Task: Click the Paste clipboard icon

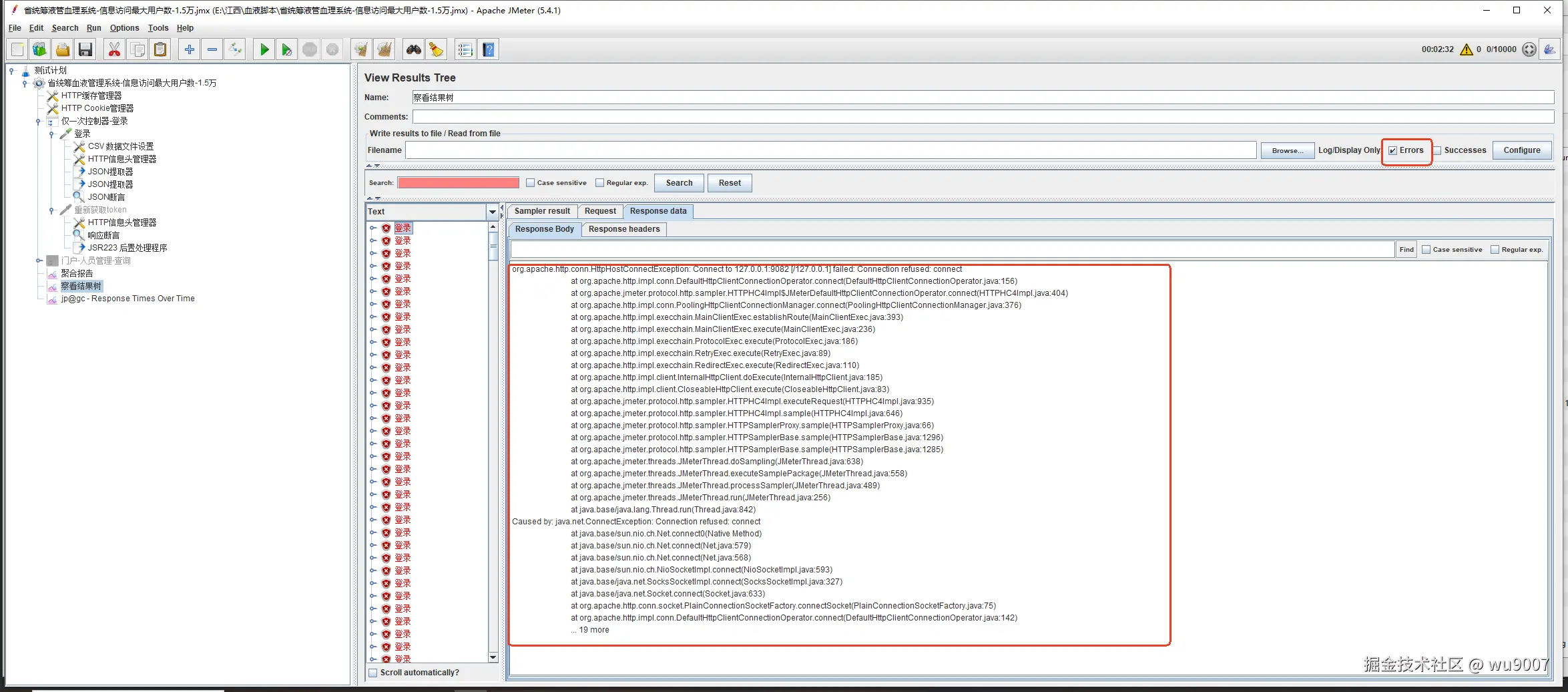Action: (160, 49)
